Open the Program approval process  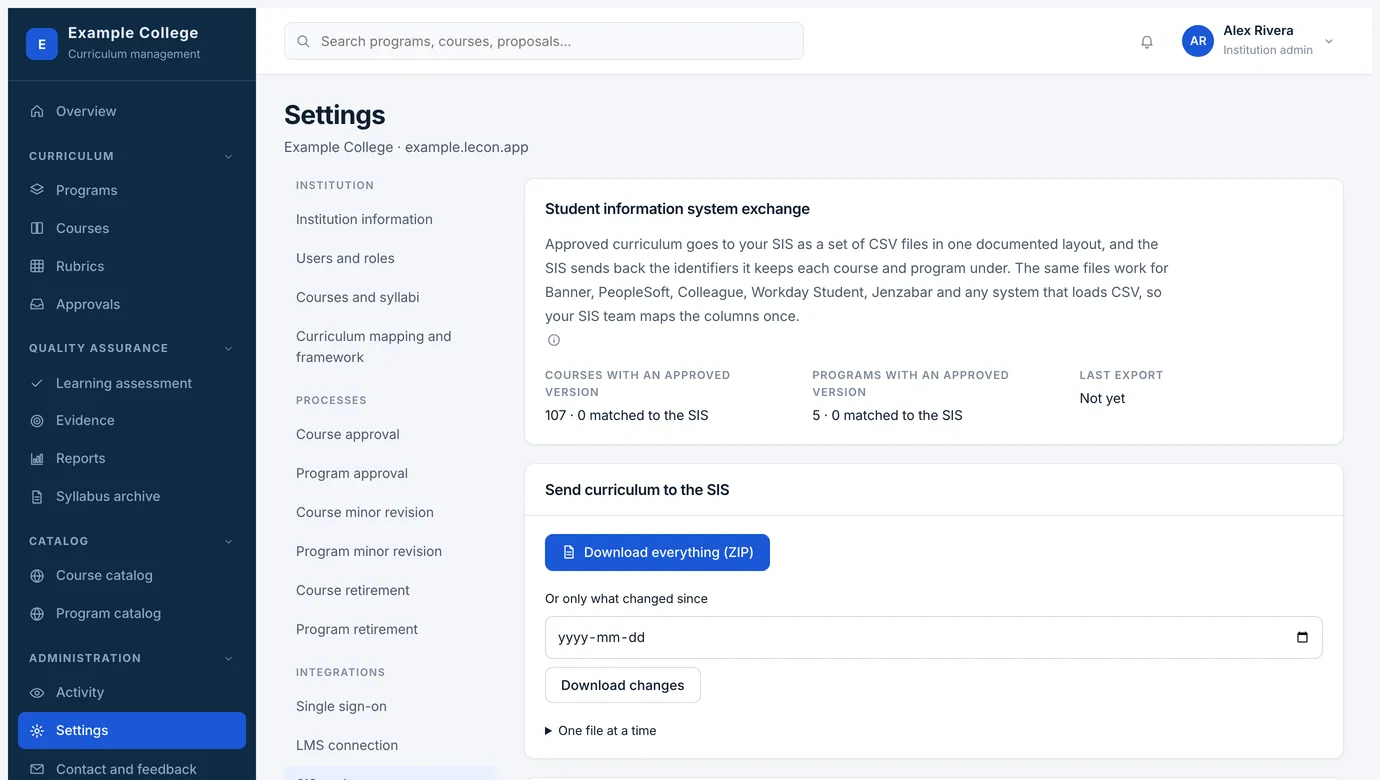(x=352, y=473)
